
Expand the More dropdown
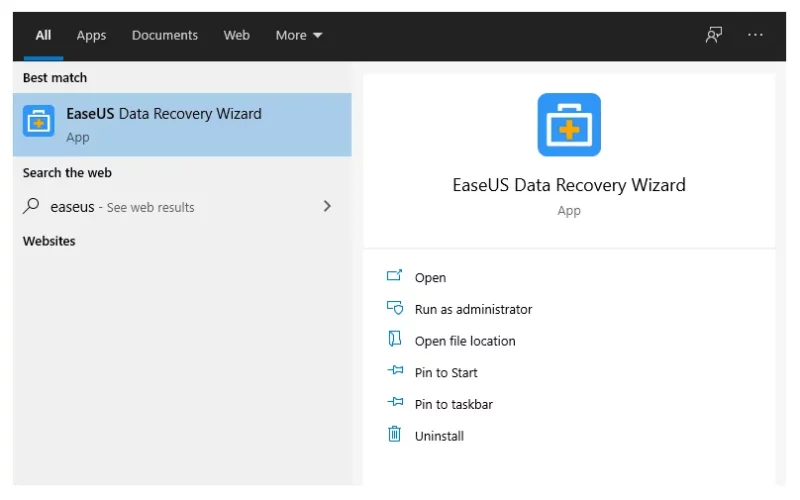298,35
